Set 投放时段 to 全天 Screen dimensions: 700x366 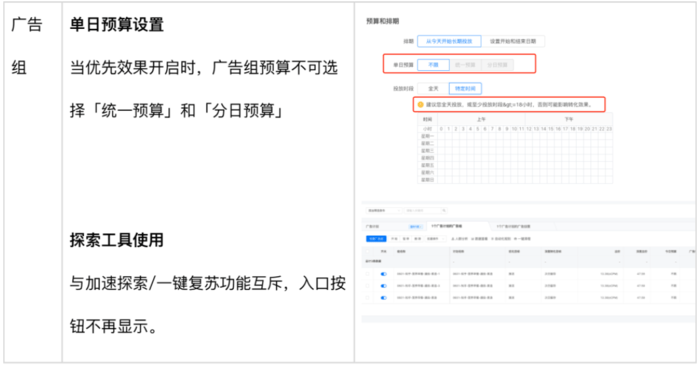(x=433, y=88)
